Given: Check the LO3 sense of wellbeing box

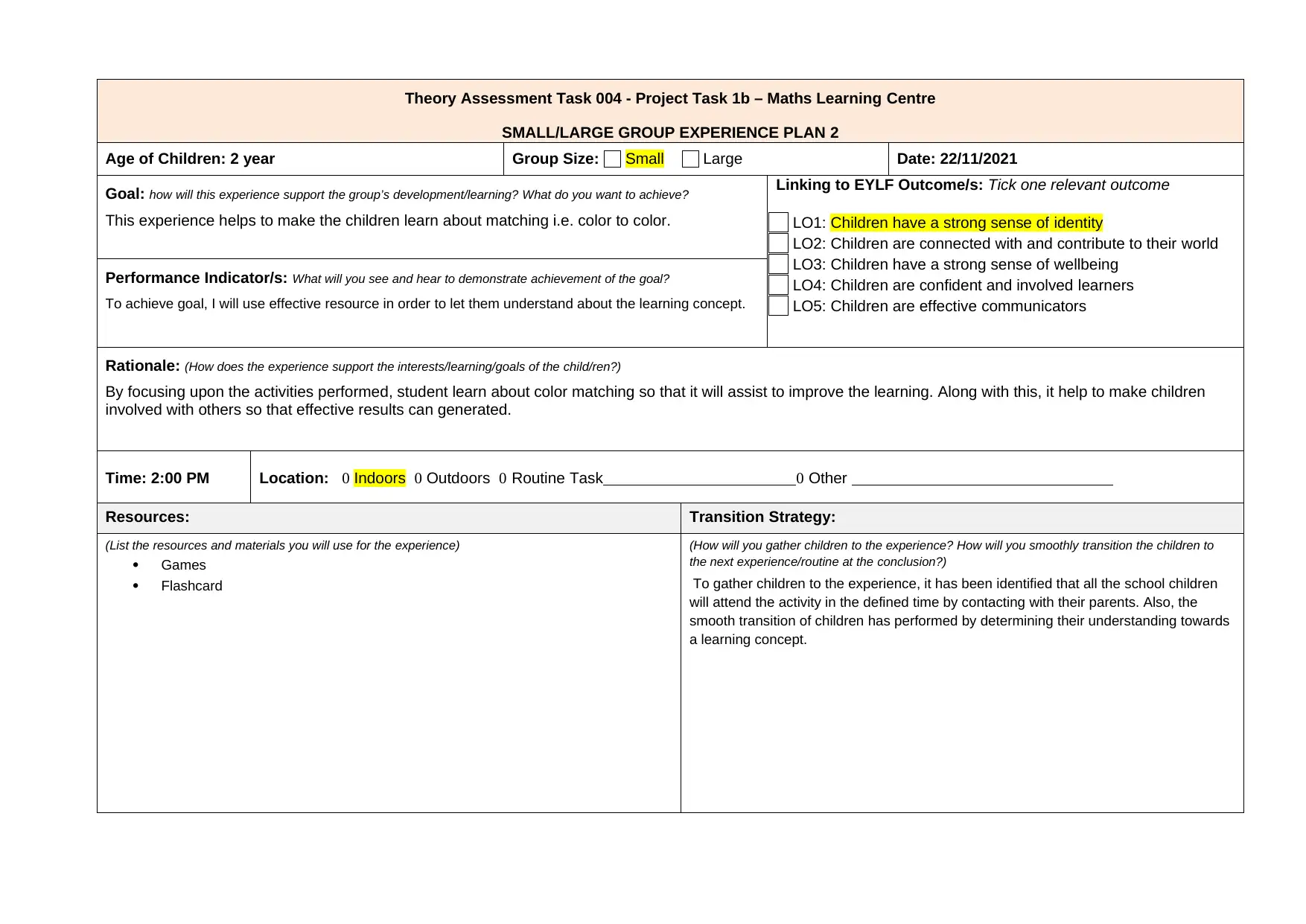Looking at the screenshot, I should 778,264.
